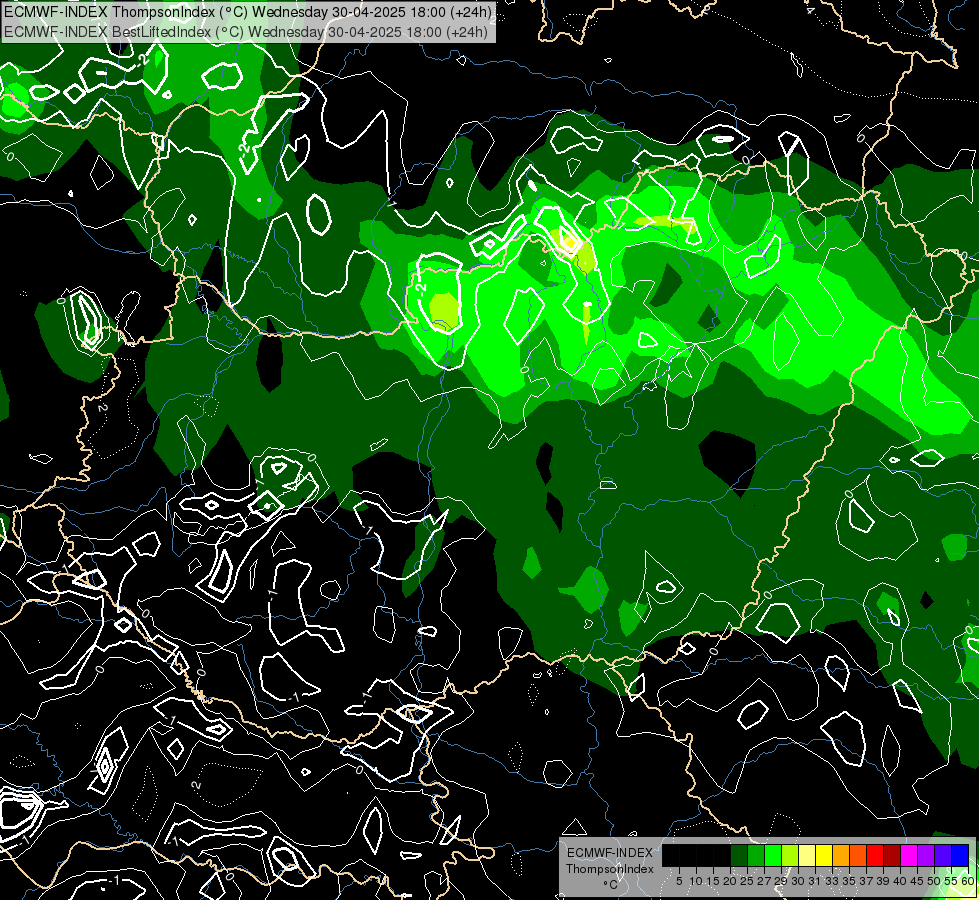Select the orange 33–35 legend swatch
Image resolution: width=979 pixels, height=900 pixels.
(841, 855)
